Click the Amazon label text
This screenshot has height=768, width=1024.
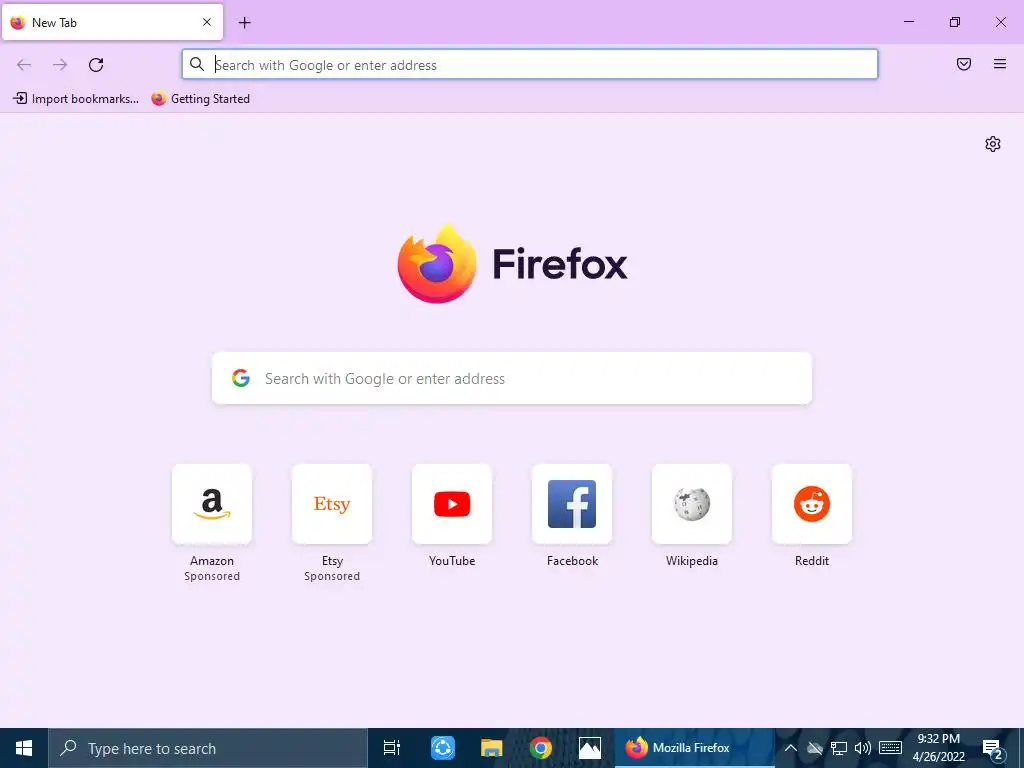tap(212, 561)
